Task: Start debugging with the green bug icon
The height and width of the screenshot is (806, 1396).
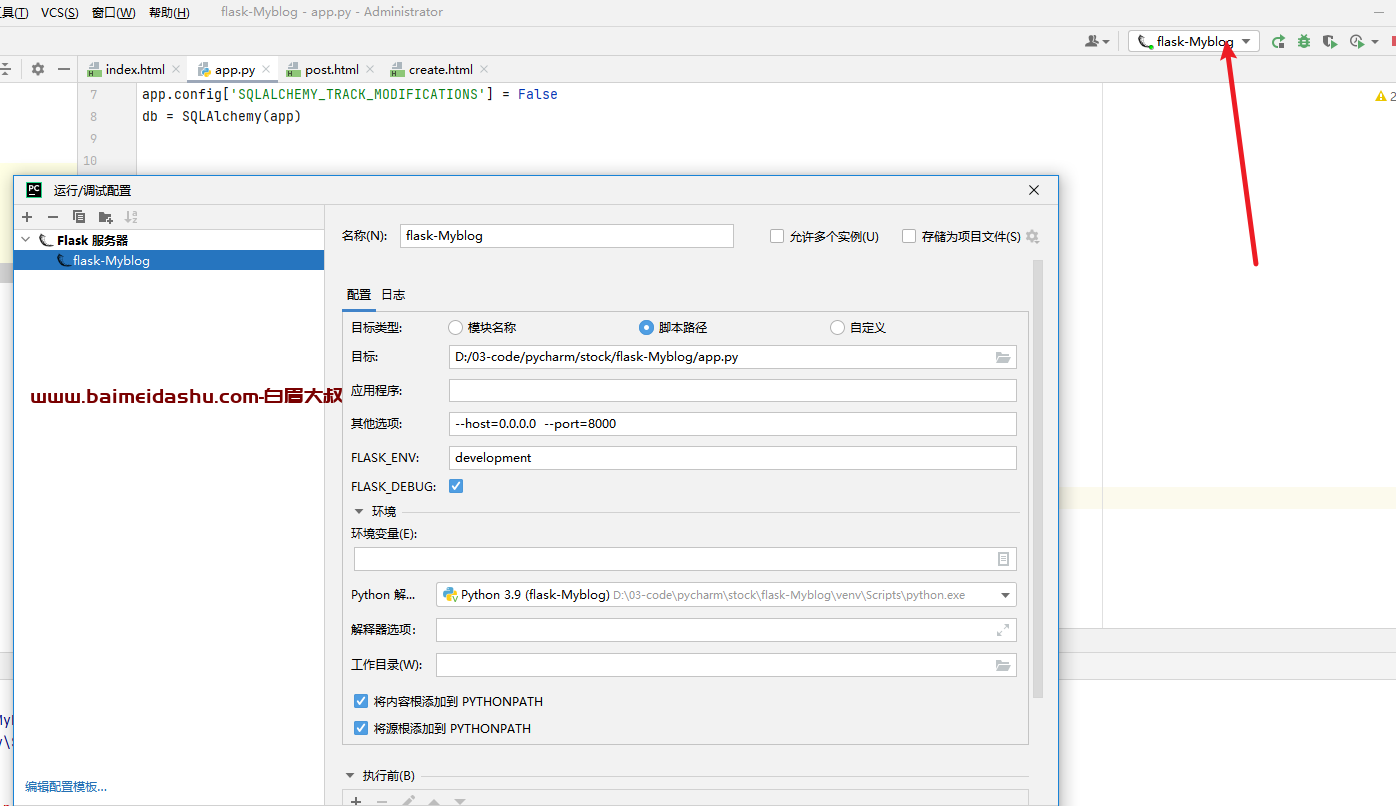Action: [1304, 41]
